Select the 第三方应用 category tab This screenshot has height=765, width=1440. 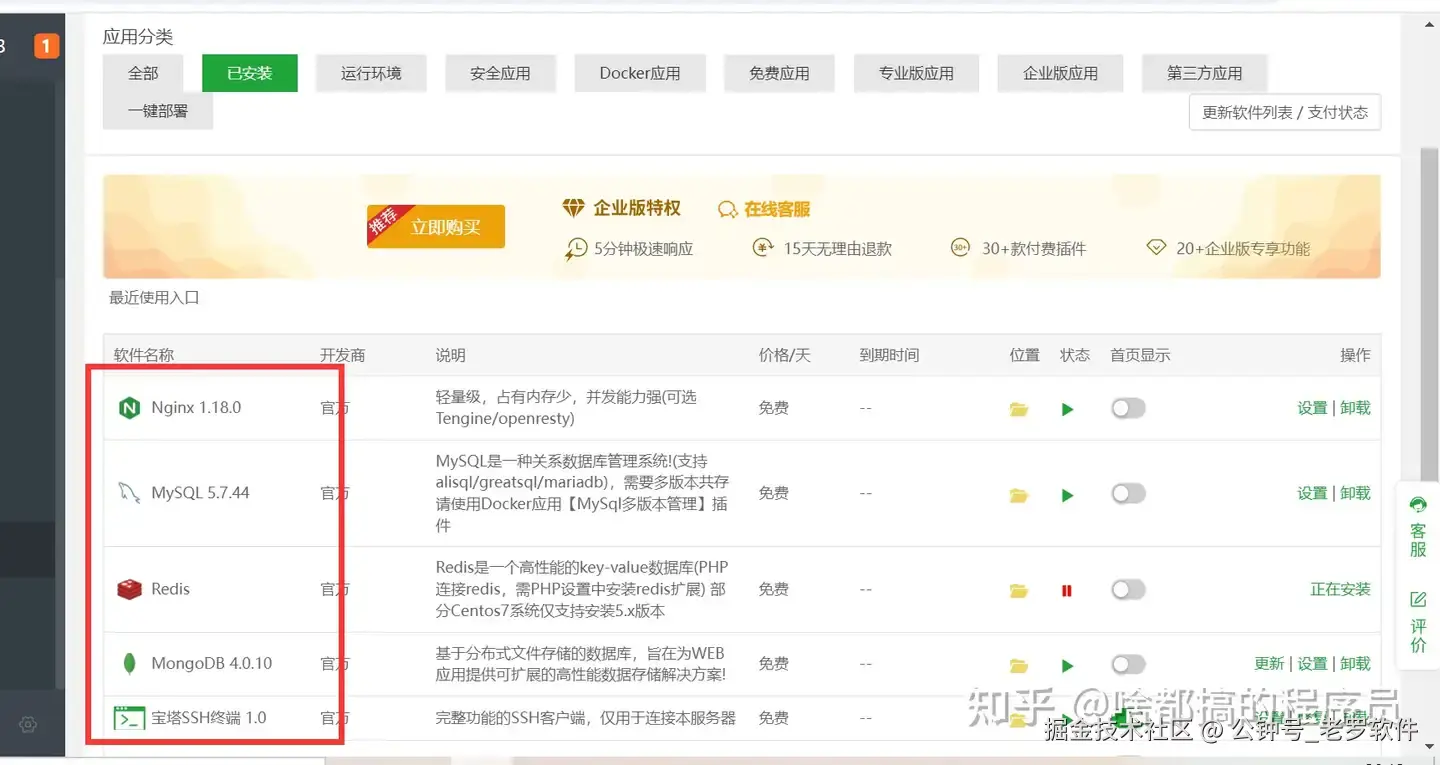[x=1204, y=73]
